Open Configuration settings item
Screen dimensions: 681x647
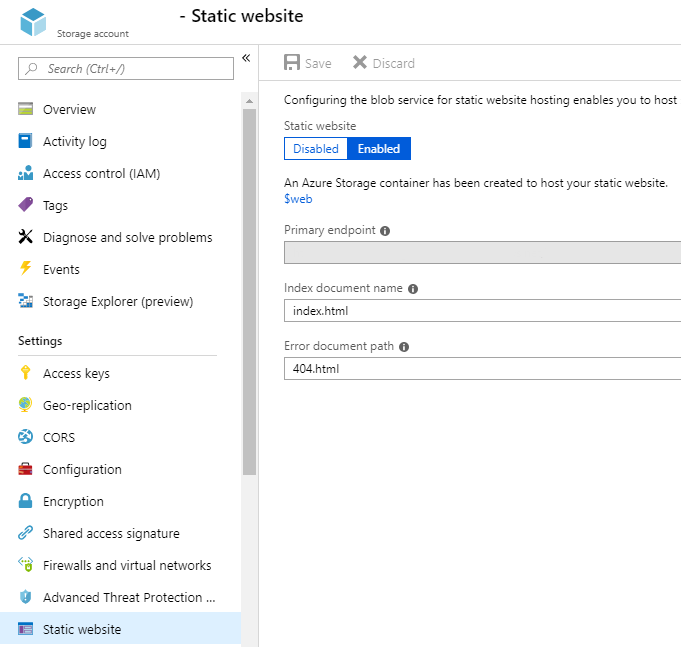point(82,469)
